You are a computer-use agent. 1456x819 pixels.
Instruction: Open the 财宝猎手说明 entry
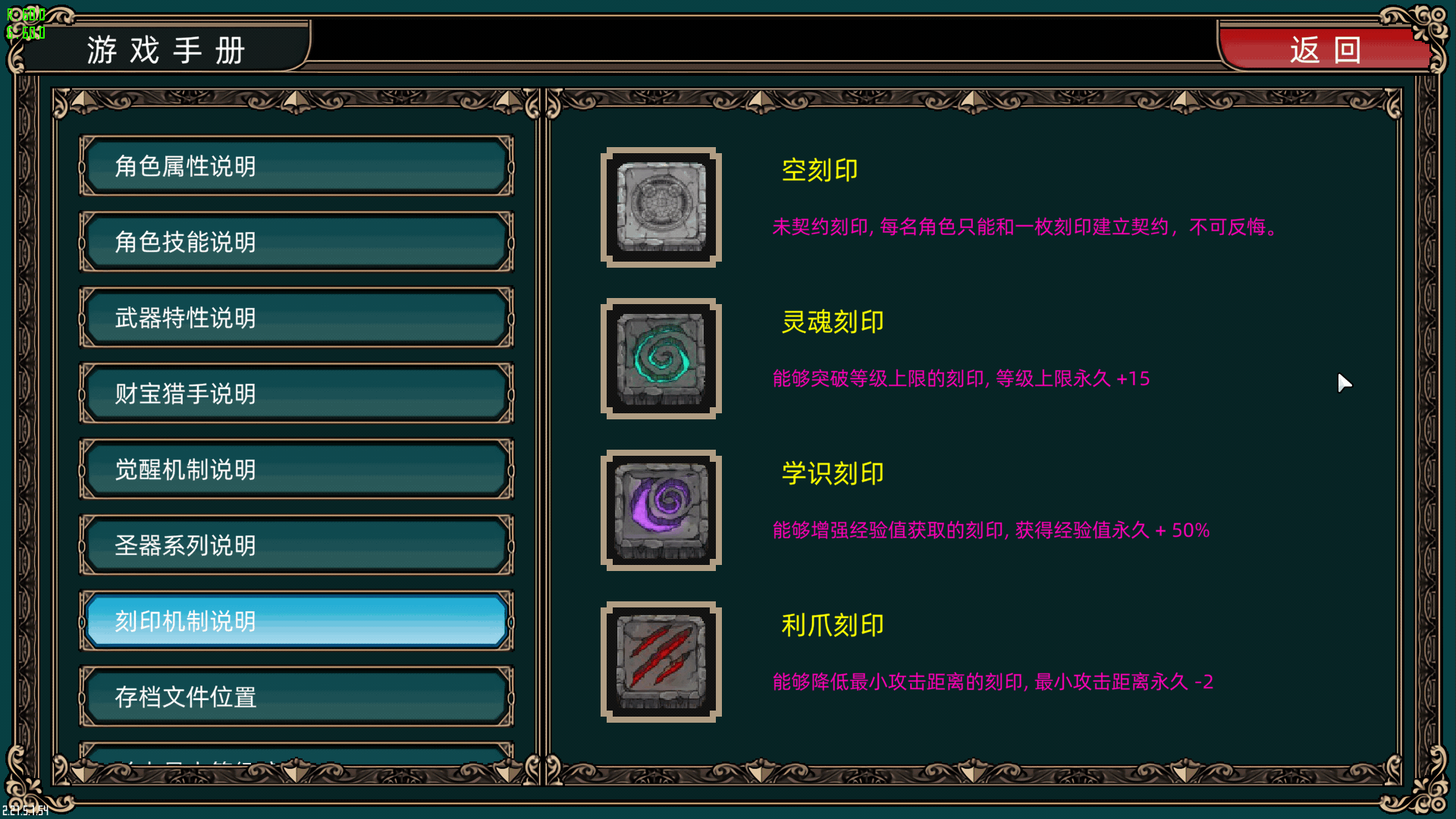[297, 394]
